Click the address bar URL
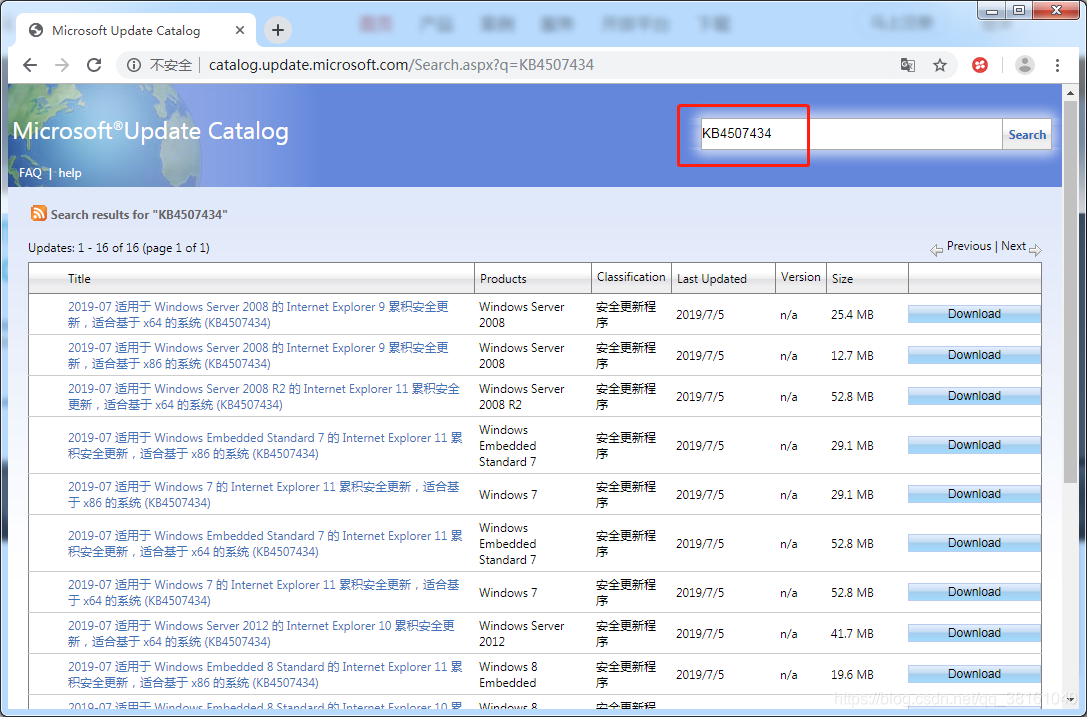The height and width of the screenshot is (717, 1087). pos(401,65)
